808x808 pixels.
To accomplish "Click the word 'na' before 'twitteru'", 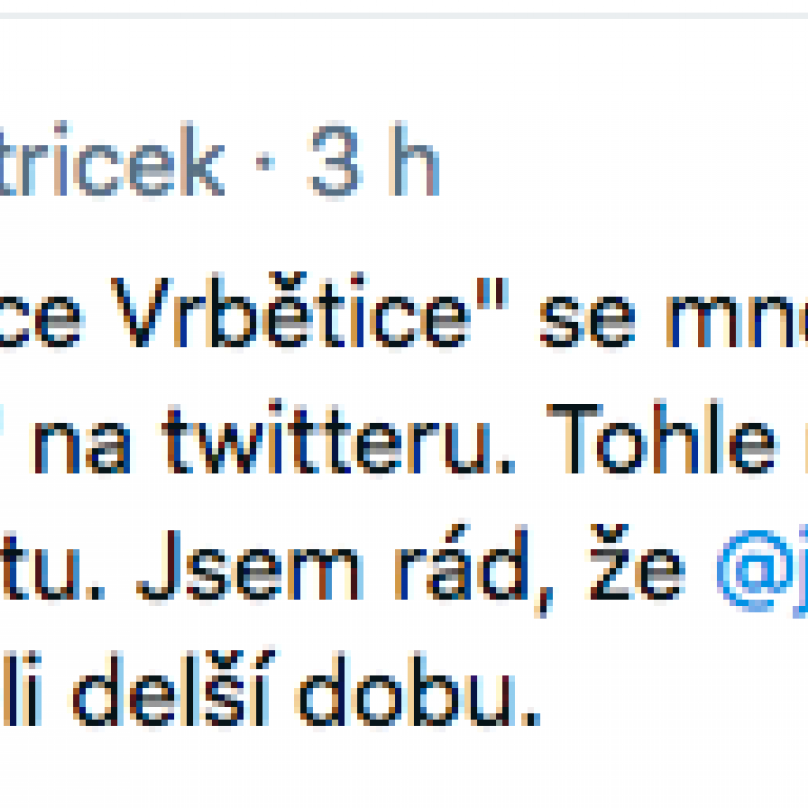I will click(81, 448).
